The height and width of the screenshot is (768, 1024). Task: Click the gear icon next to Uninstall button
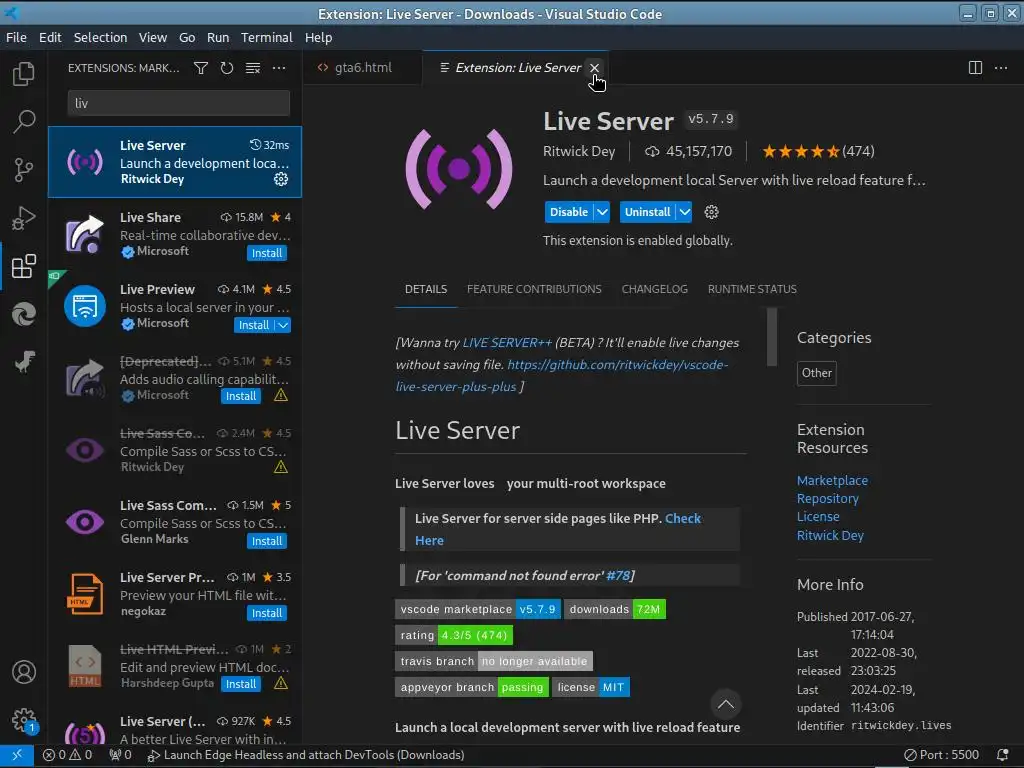tap(711, 212)
